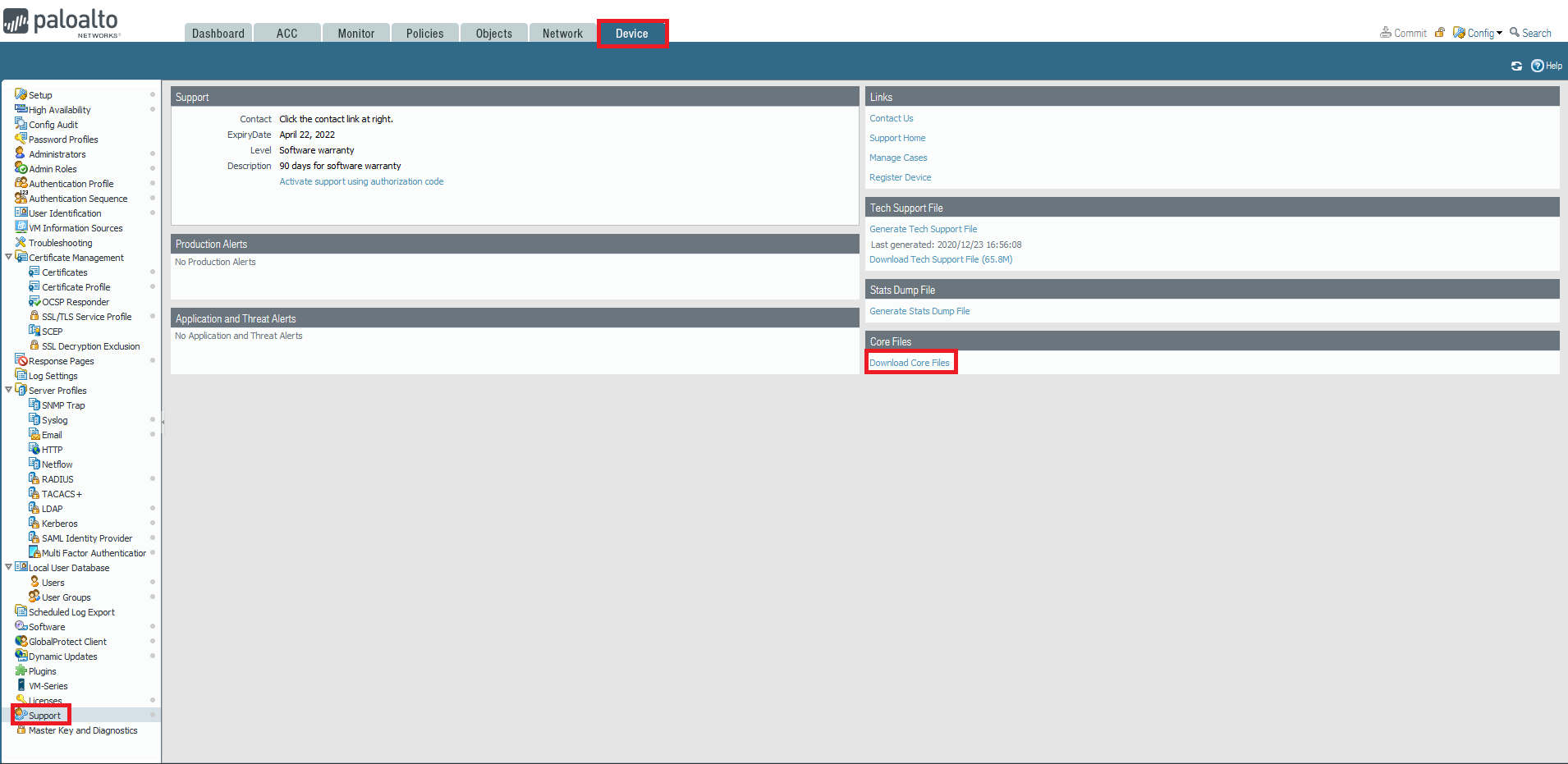Click the Manage Cases link
Image resolution: width=1568 pixels, height=764 pixels.
pos(898,158)
